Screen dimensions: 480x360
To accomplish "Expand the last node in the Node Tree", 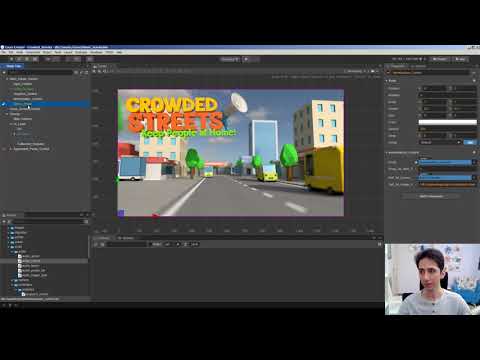I will click(x=10, y=149).
